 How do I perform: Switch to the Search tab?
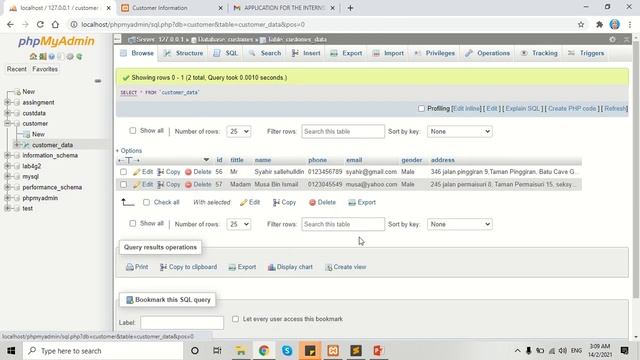coord(265,53)
